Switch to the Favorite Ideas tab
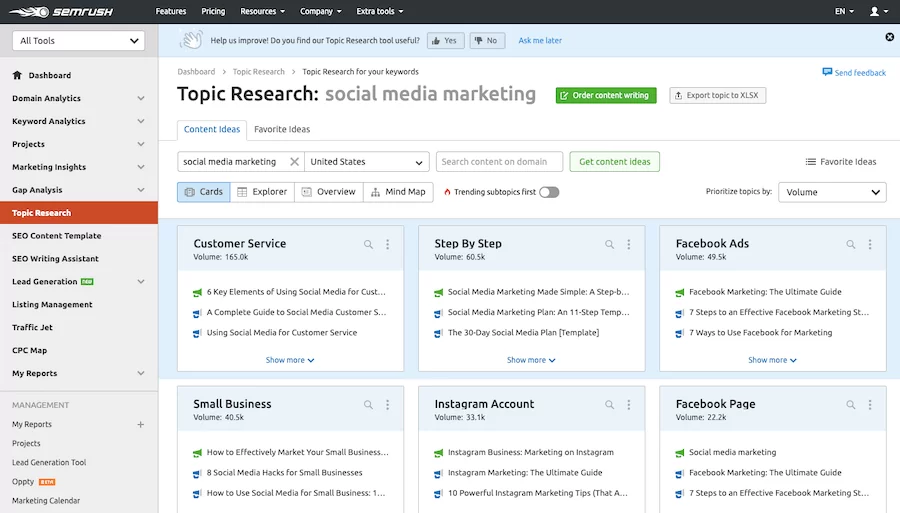This screenshot has height=513, width=900. point(282,130)
